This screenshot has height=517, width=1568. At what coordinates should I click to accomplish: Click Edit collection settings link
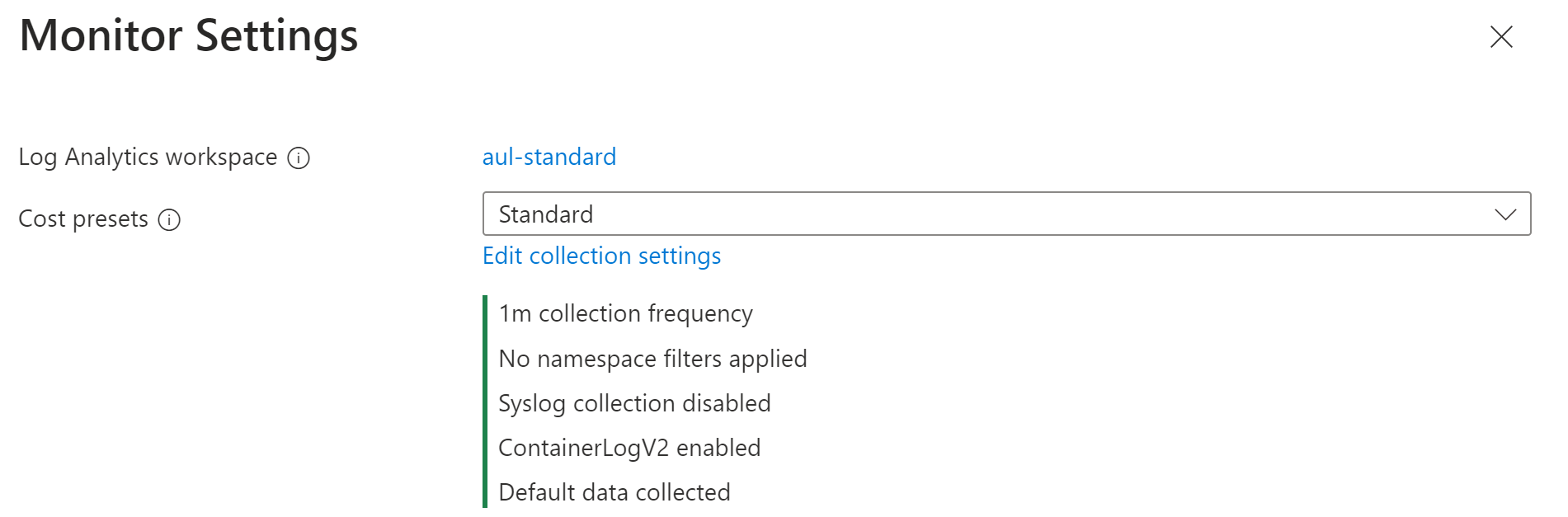(x=601, y=256)
